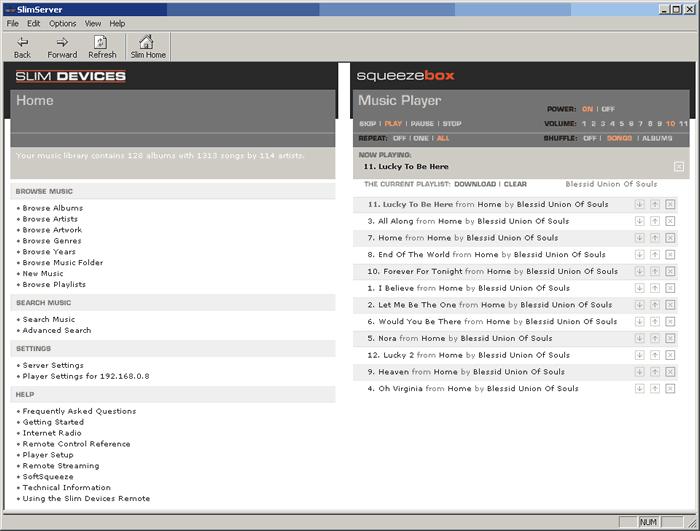This screenshot has width=700, height=531.
Task: Open the View menu
Action: (x=92, y=23)
